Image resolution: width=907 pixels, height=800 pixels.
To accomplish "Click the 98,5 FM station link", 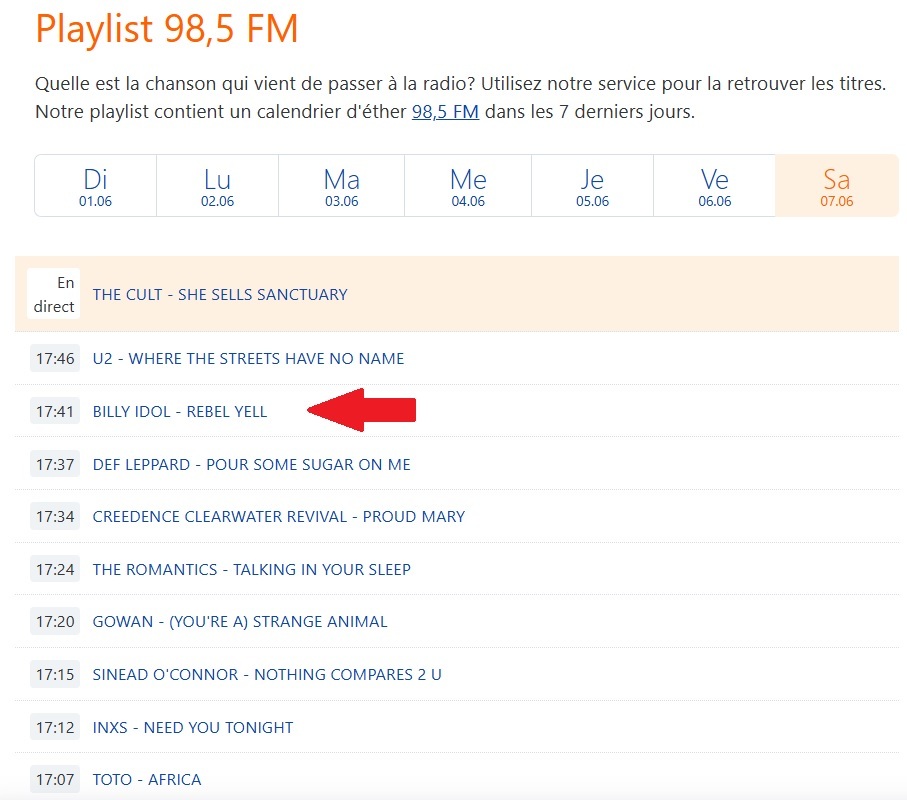I will point(445,112).
